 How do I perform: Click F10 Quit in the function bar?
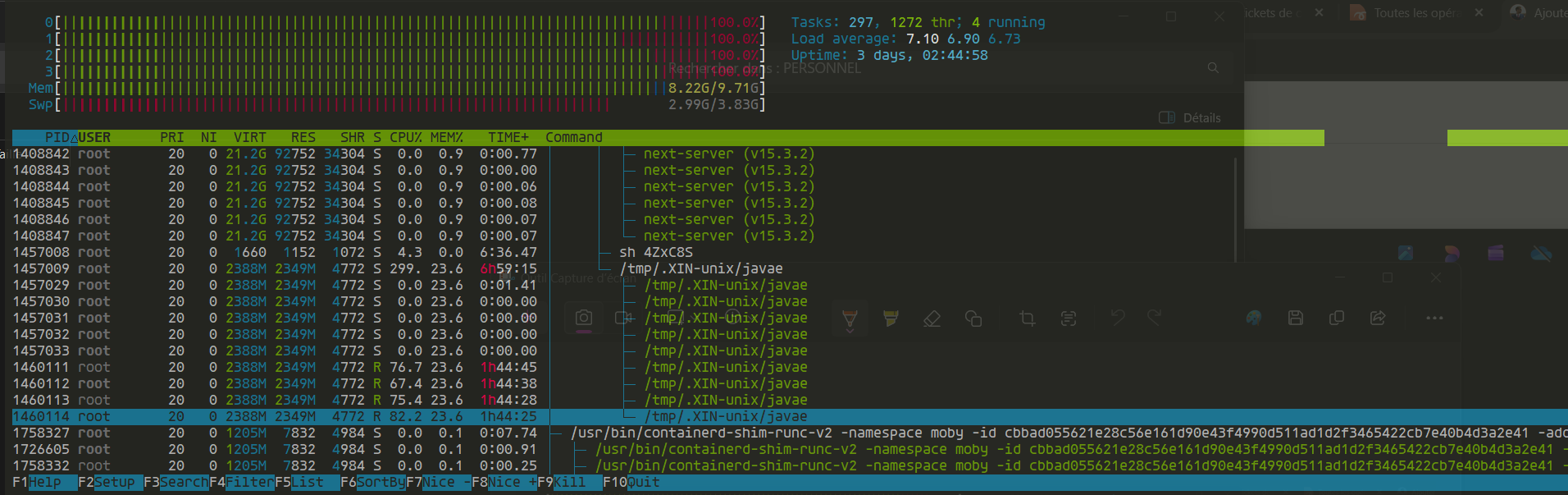click(631, 483)
